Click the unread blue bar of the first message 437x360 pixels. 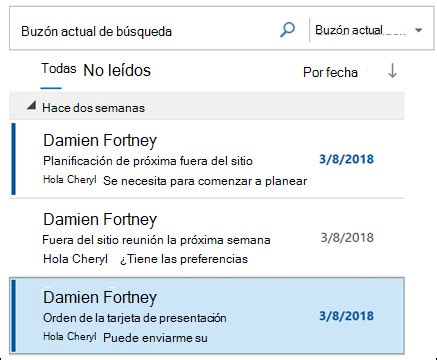coord(13,159)
